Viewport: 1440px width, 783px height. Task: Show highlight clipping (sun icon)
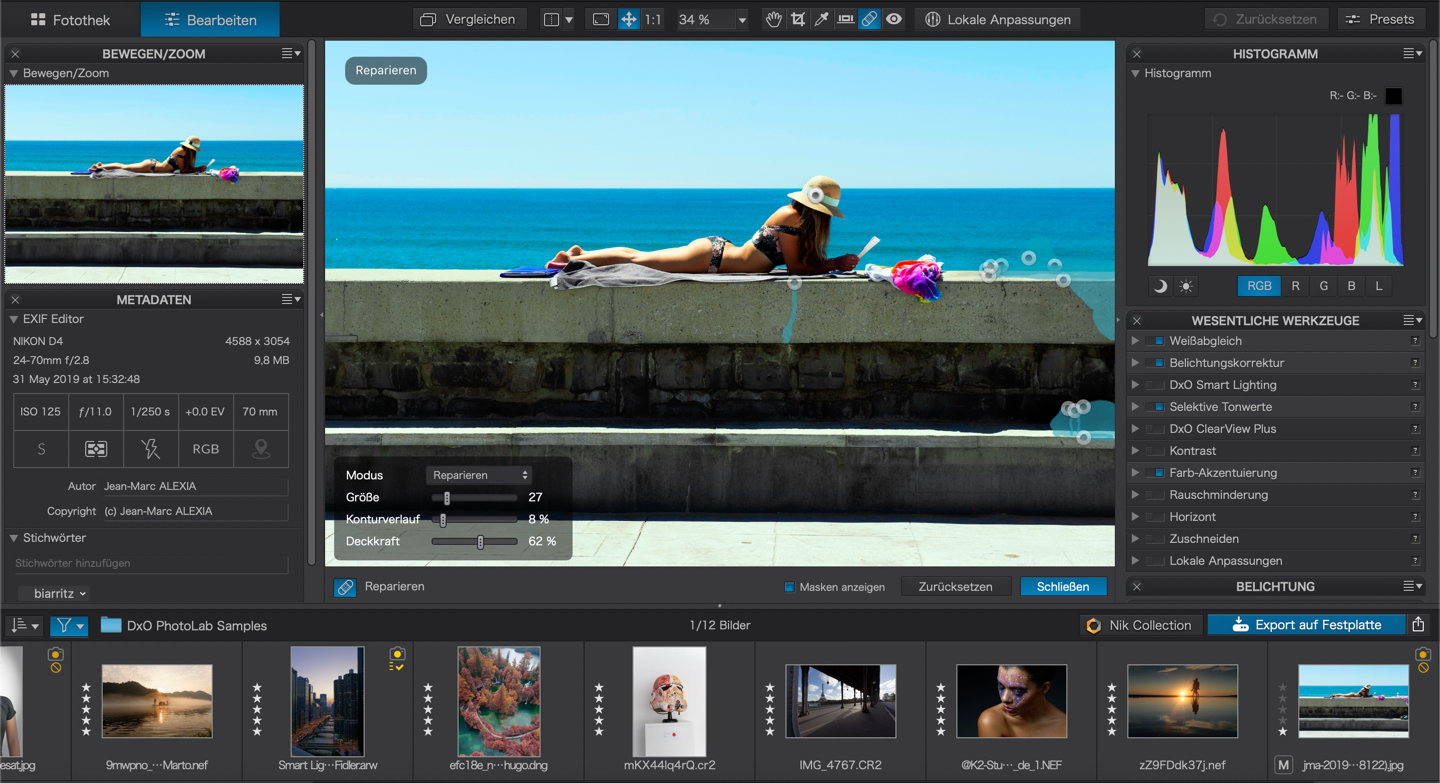1186,286
